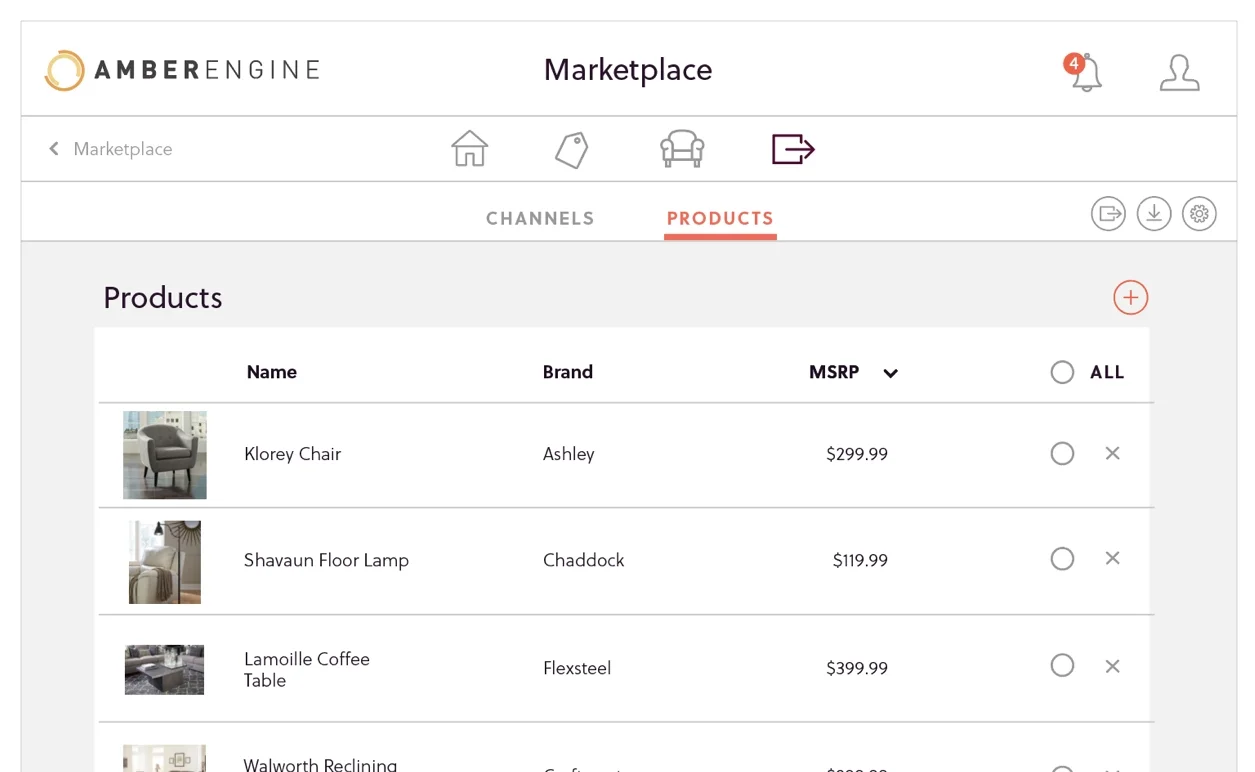Open the notifications bell
Image resolution: width=1255 pixels, height=772 pixels.
coord(1085,73)
